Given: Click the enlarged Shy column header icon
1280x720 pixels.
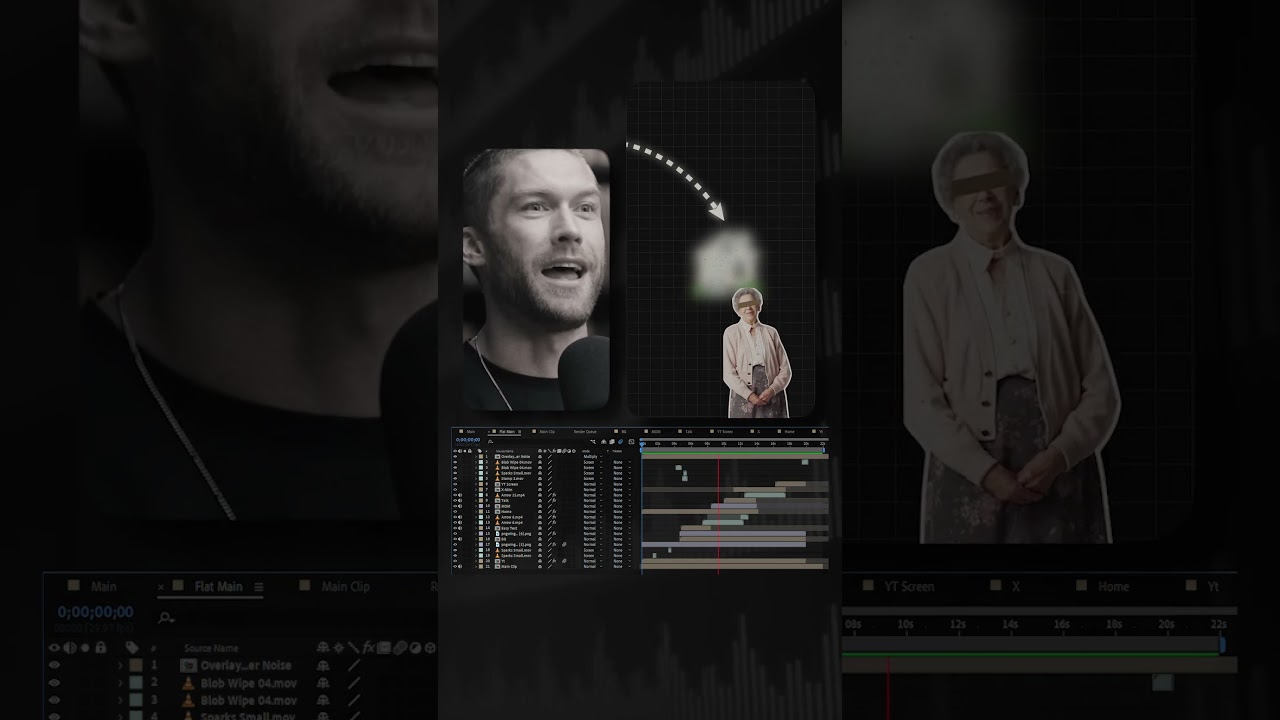Looking at the screenshot, I should click(323, 648).
